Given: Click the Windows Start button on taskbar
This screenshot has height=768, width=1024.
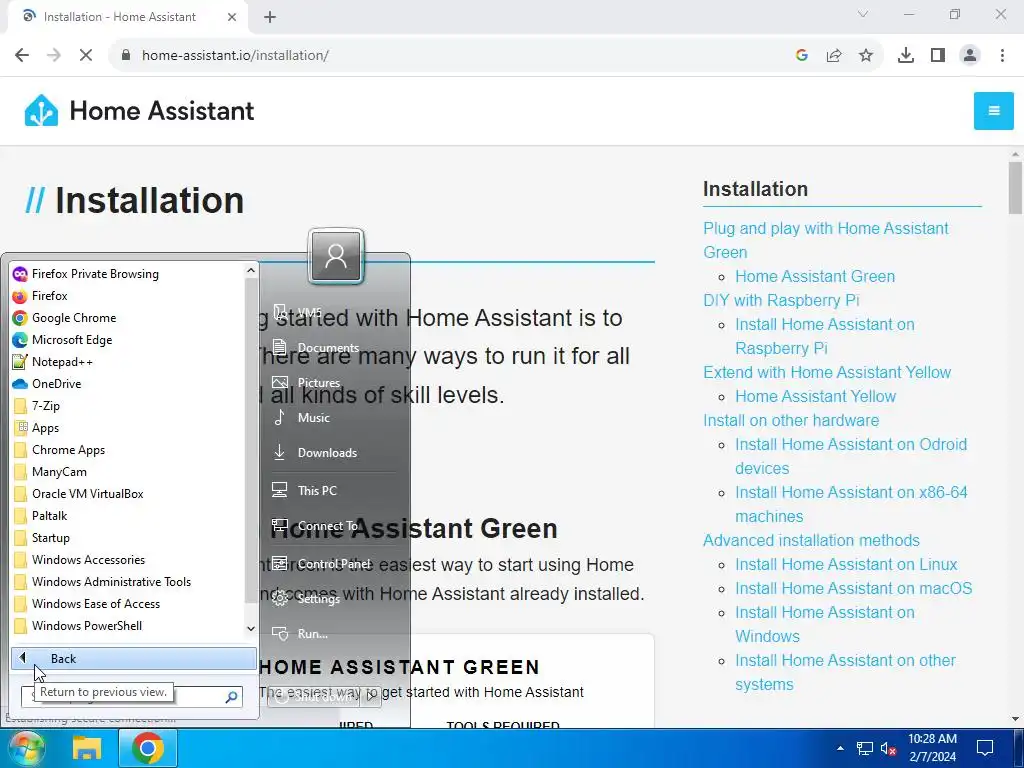Looking at the screenshot, I should pyautogui.click(x=26, y=748).
